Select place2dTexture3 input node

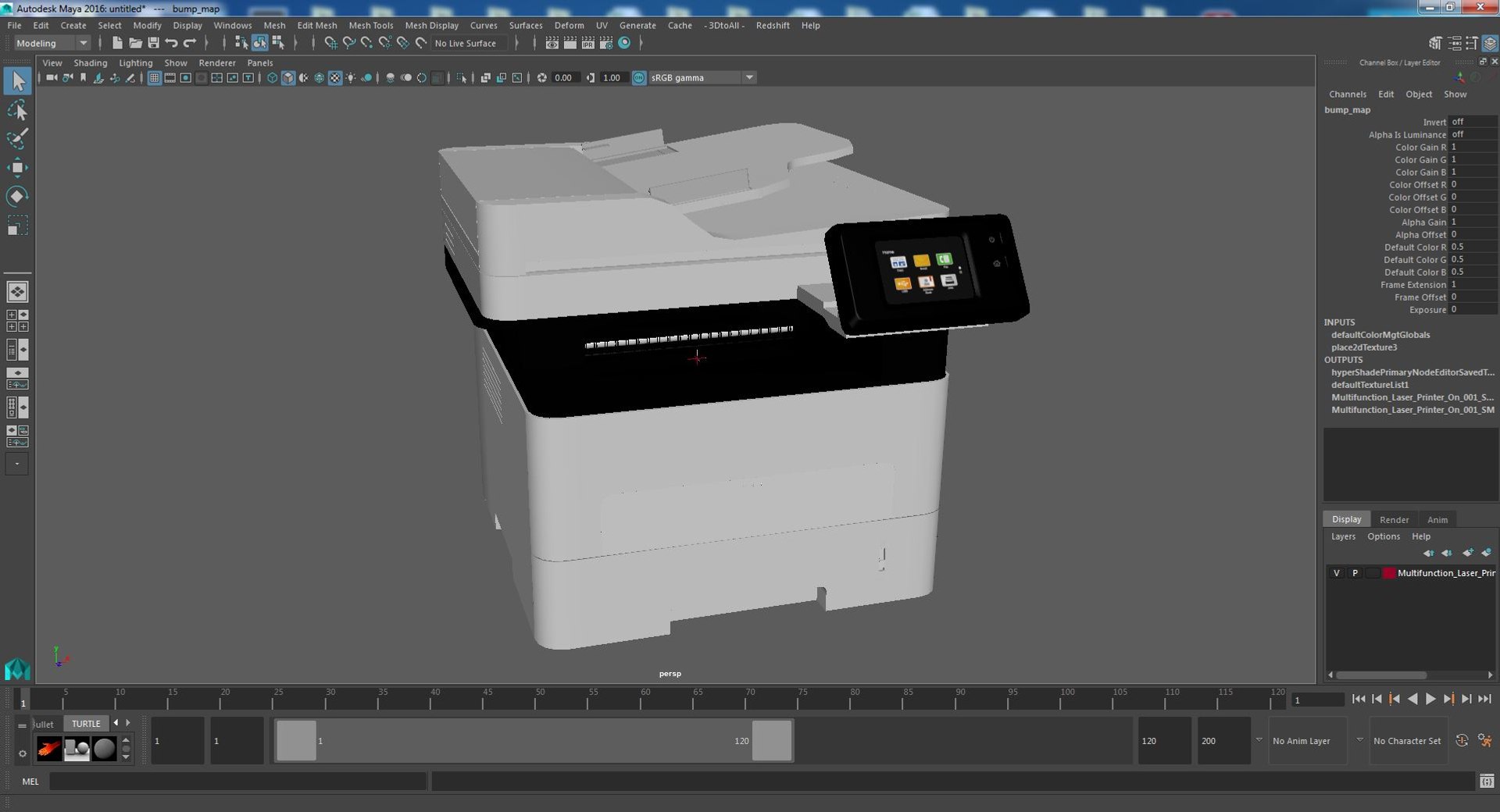pos(1363,347)
